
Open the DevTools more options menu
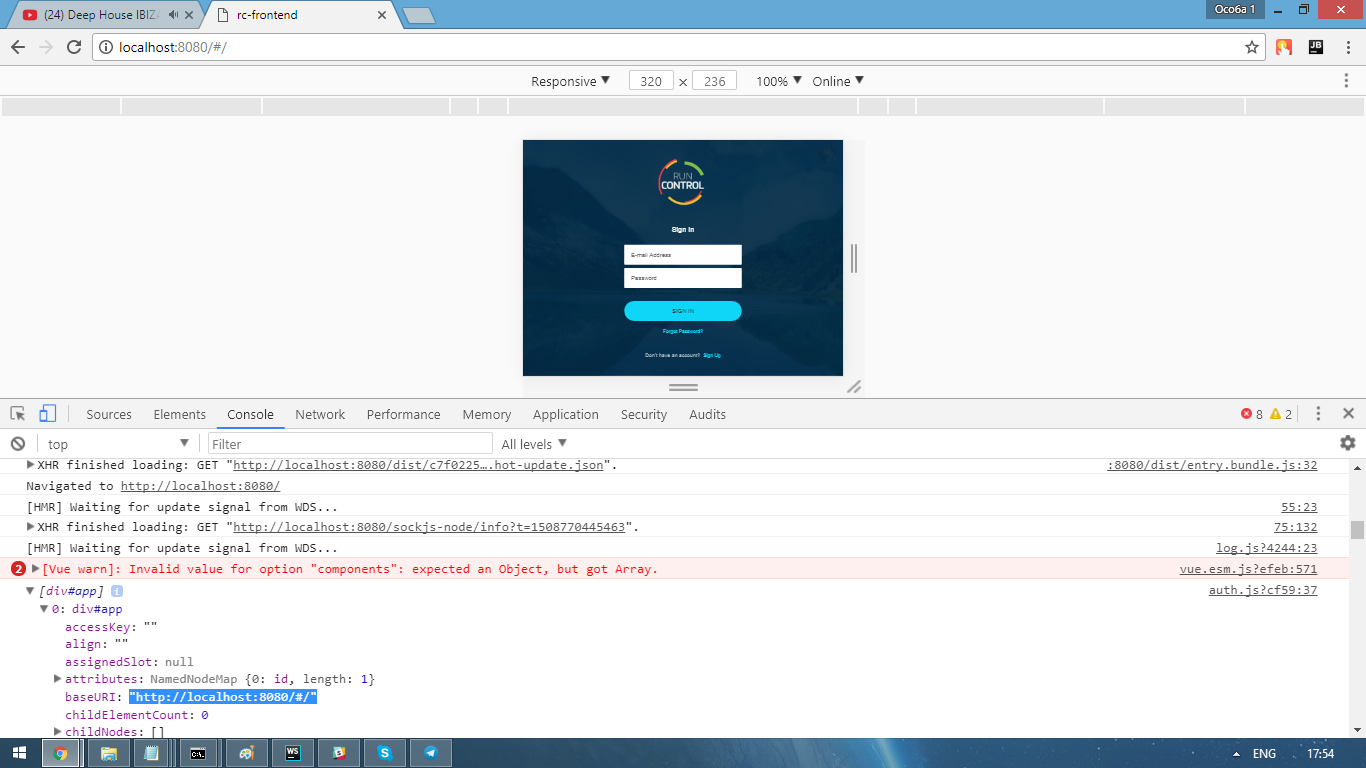click(x=1318, y=413)
